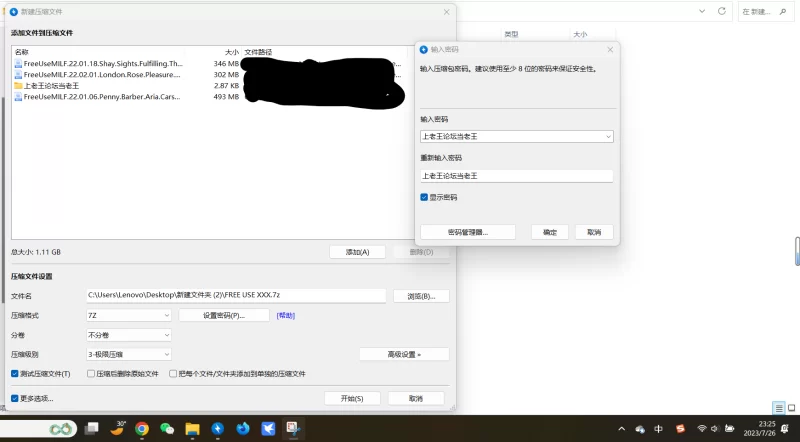Open the clock showing 23:25

tap(759, 428)
